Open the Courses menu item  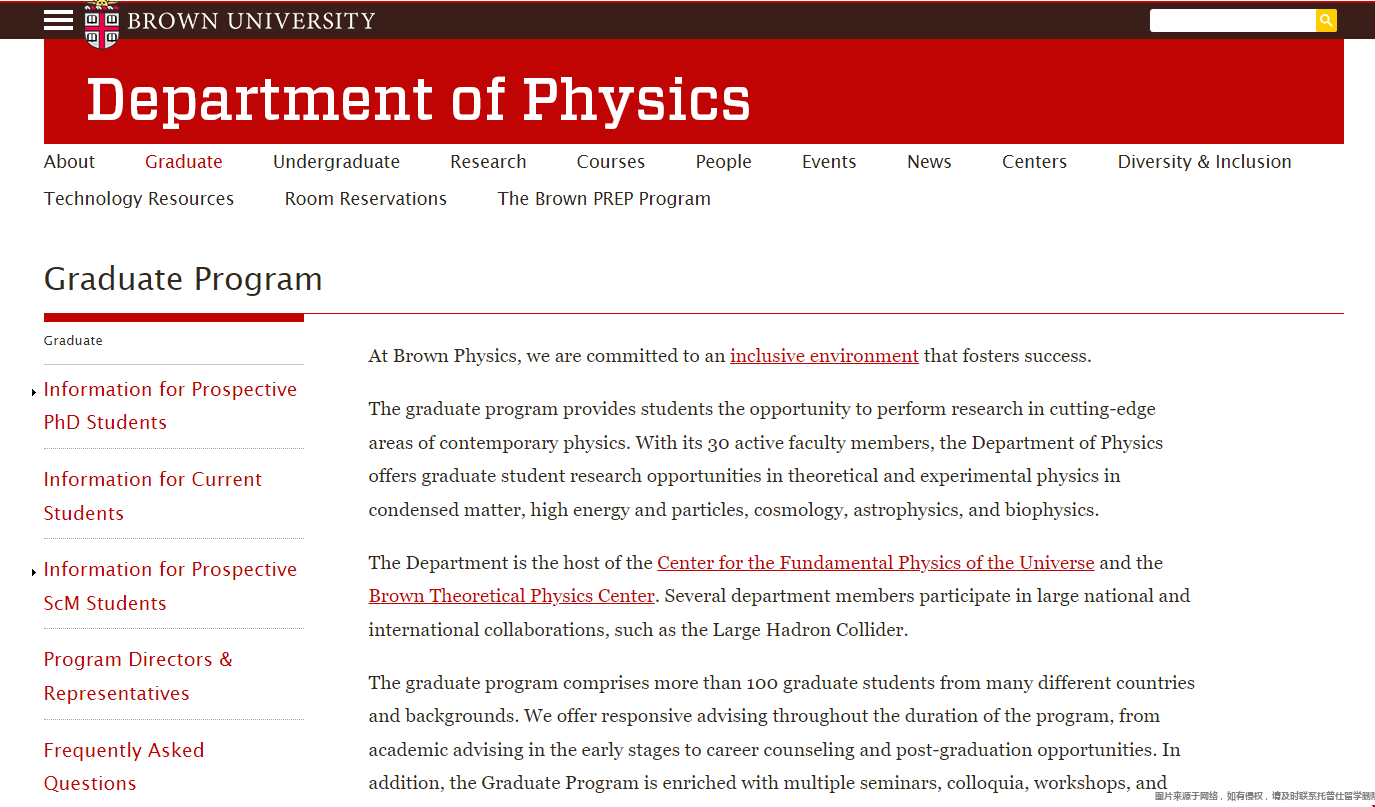tap(610, 162)
